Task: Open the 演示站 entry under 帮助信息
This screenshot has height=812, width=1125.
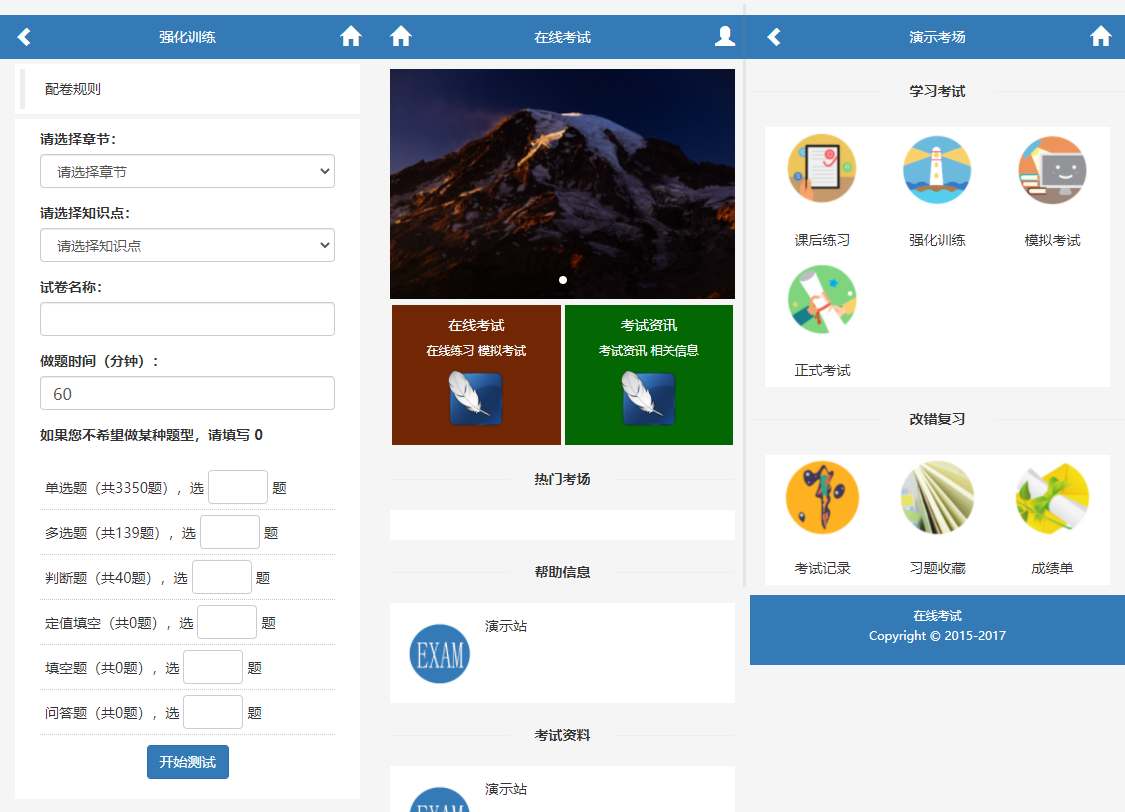Action: (506, 626)
